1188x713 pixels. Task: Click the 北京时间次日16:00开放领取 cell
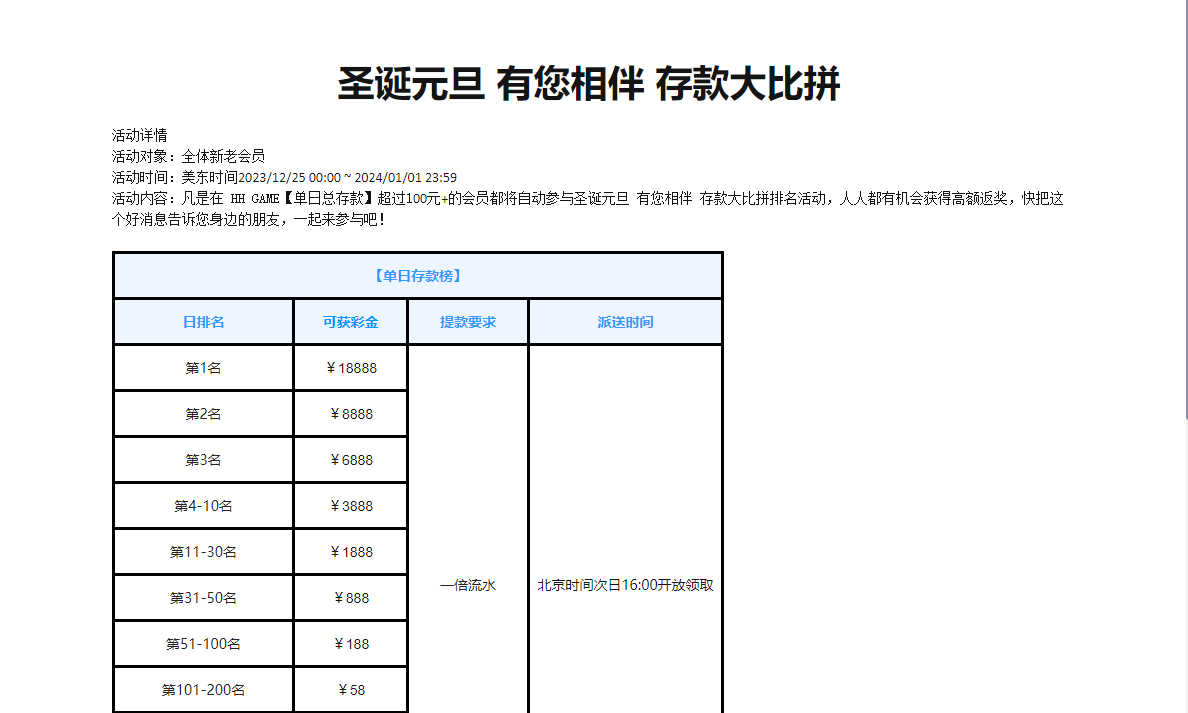pyautogui.click(x=625, y=585)
